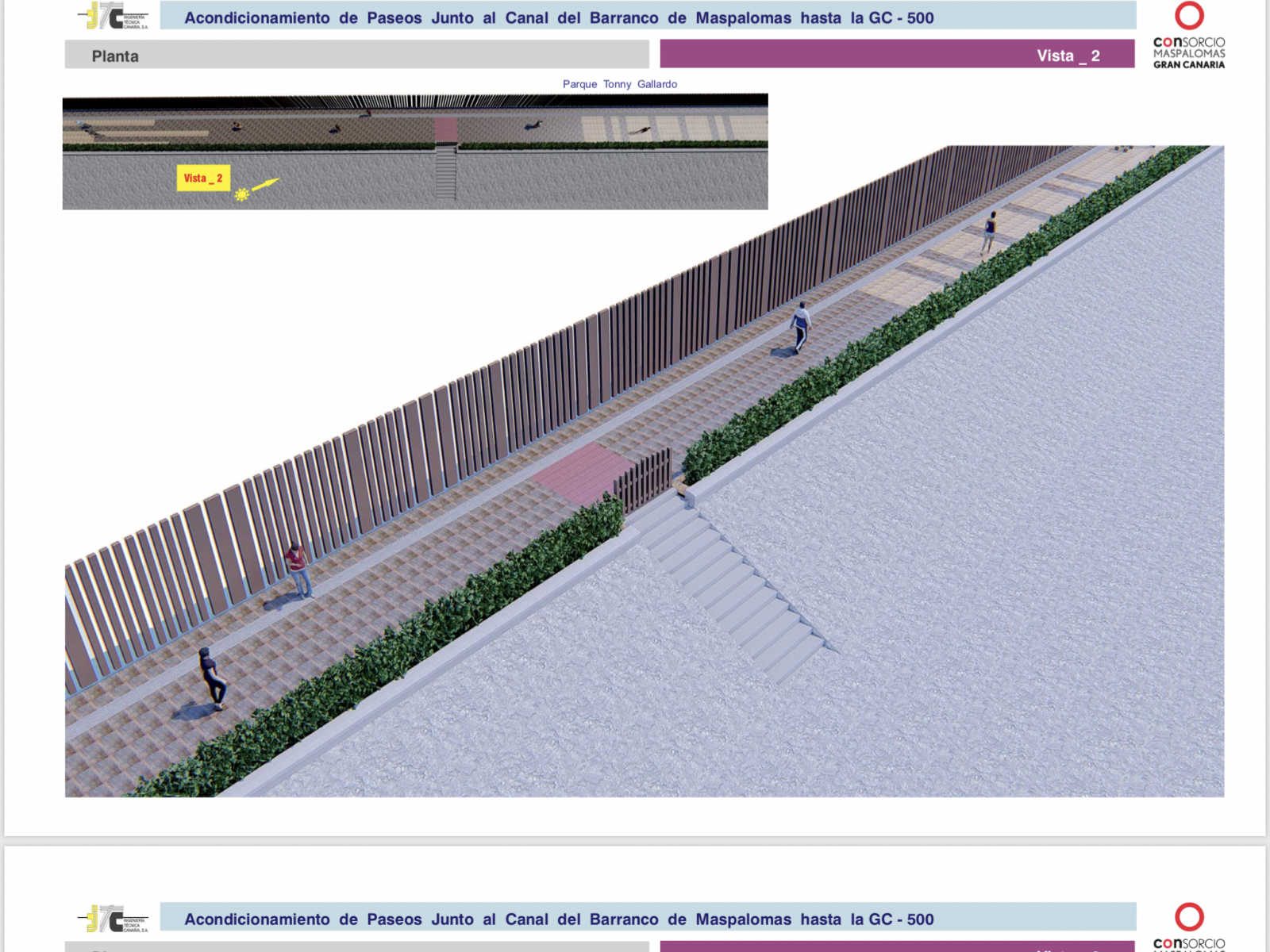Click the Parque Tonny Gallardo caption
1270x952 pixels.
[x=619, y=84]
